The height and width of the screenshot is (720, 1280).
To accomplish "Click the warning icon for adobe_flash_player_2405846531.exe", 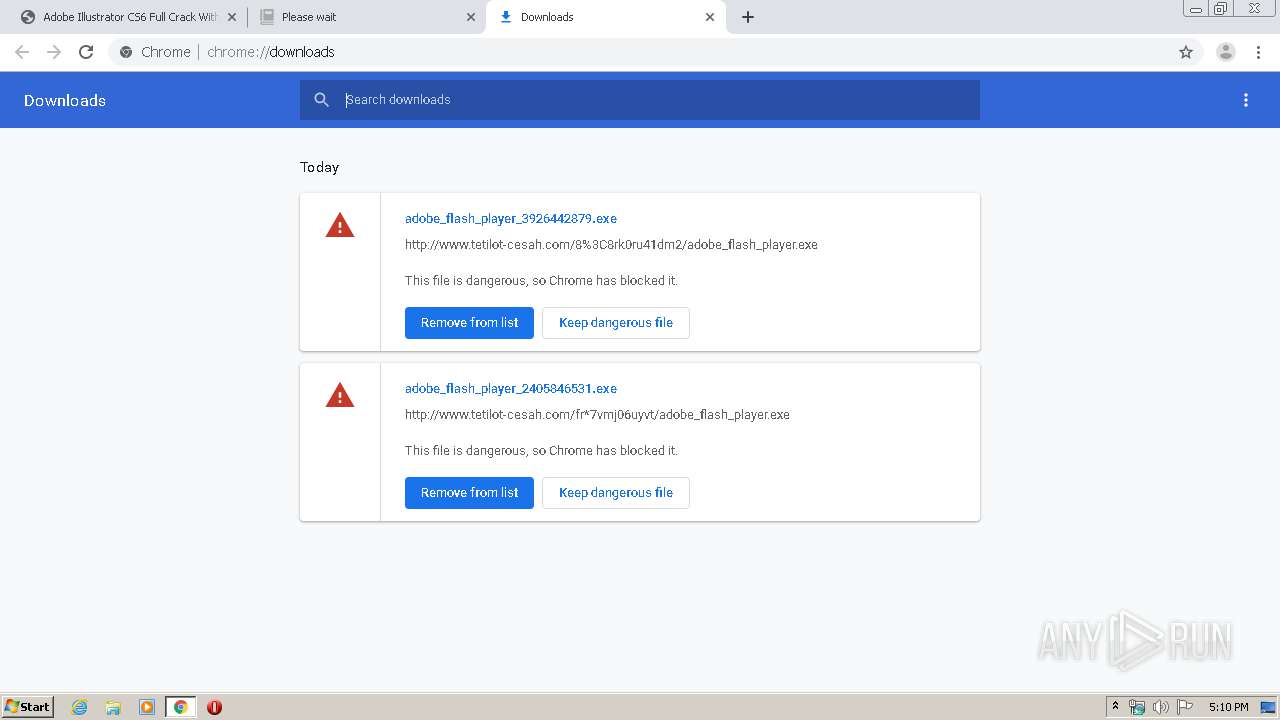I will [340, 396].
